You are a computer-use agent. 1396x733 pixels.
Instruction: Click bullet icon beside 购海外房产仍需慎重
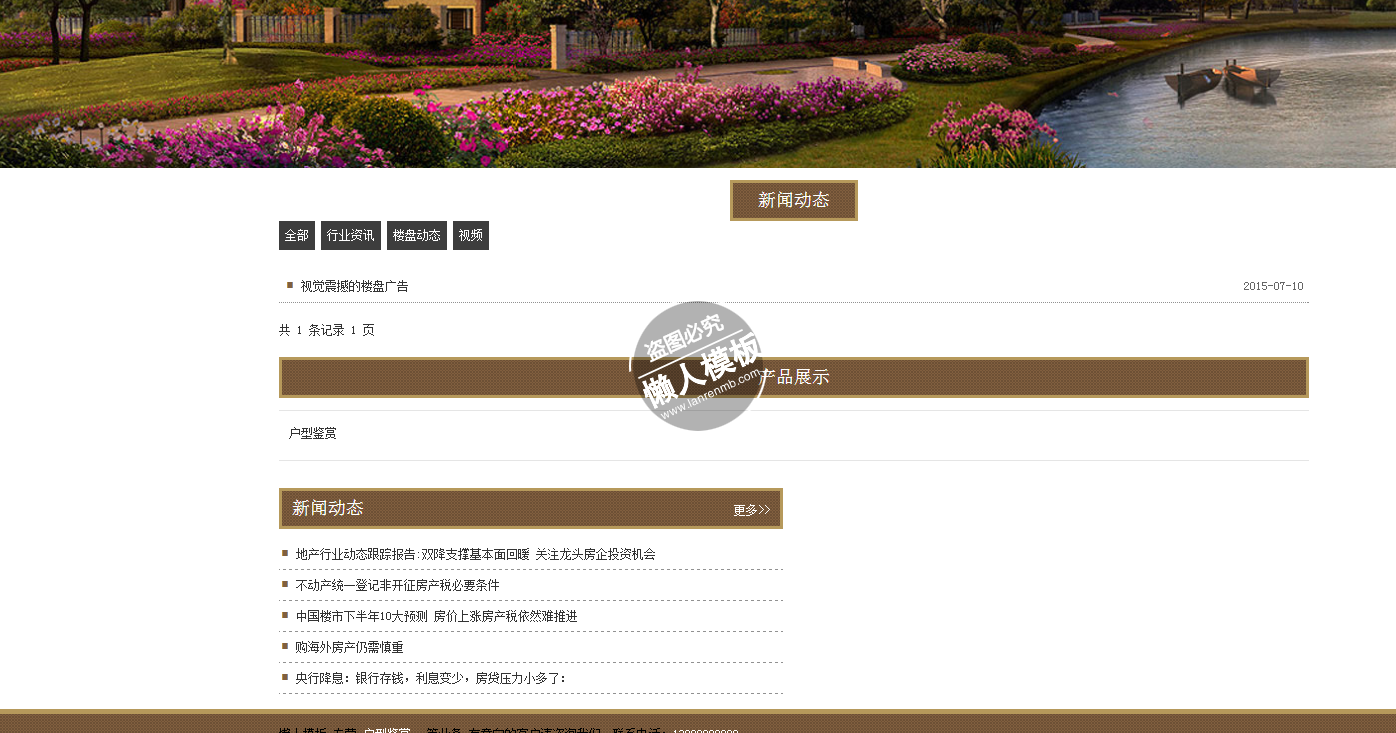pos(285,646)
